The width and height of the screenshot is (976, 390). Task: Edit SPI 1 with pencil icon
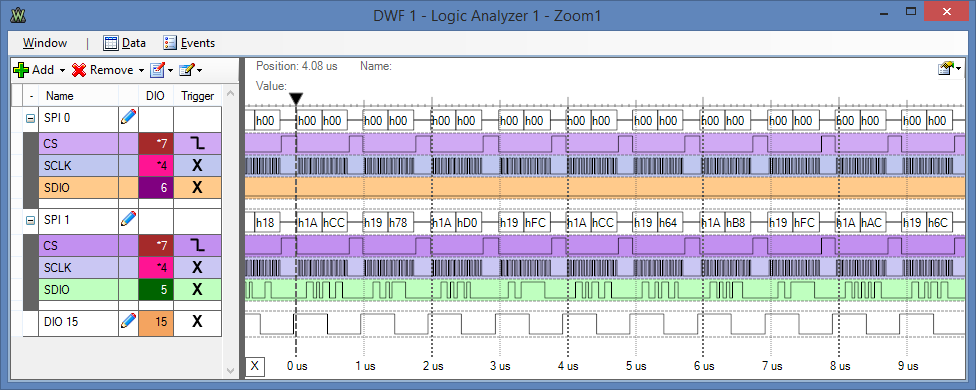coord(128,218)
